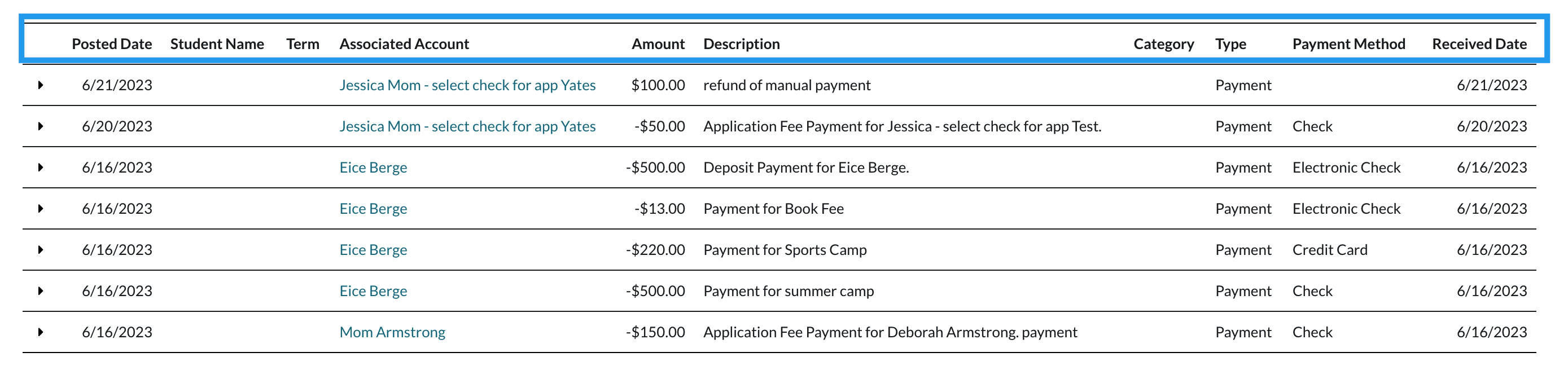Viewport: 1568px width, 370px height.
Task: Expand the Deborah Armstrong Application Fee row
Action: click(x=40, y=332)
